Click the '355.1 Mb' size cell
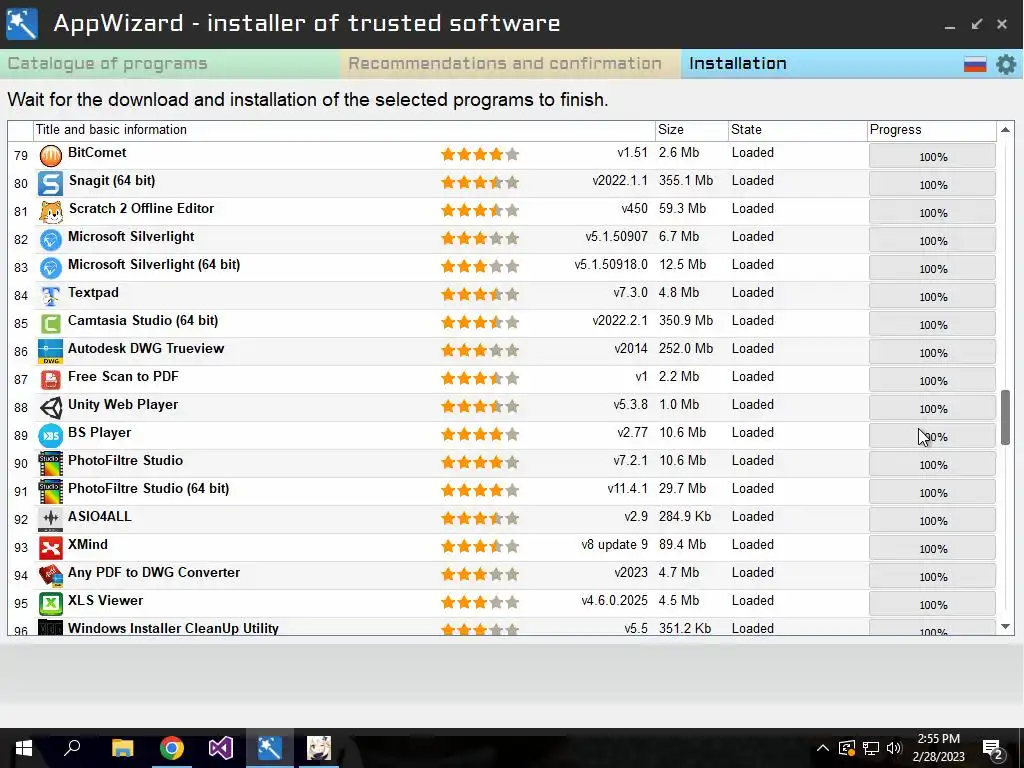Screen dimensions: 1024x768 pyautogui.click(x=686, y=181)
